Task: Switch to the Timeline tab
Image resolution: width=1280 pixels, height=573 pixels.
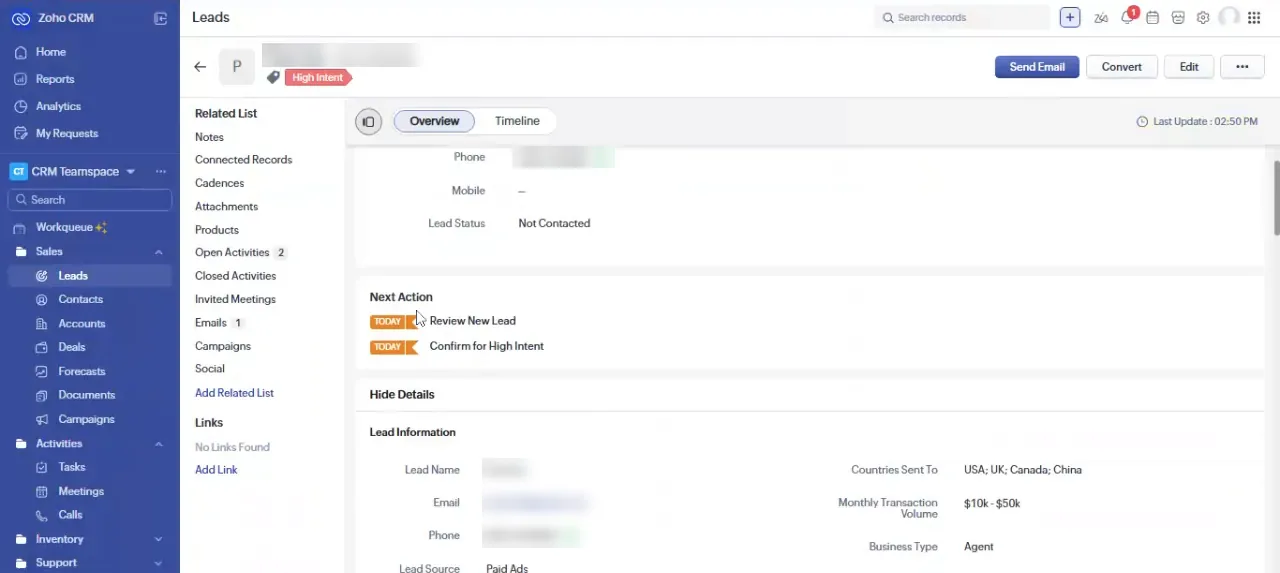Action: (x=517, y=121)
